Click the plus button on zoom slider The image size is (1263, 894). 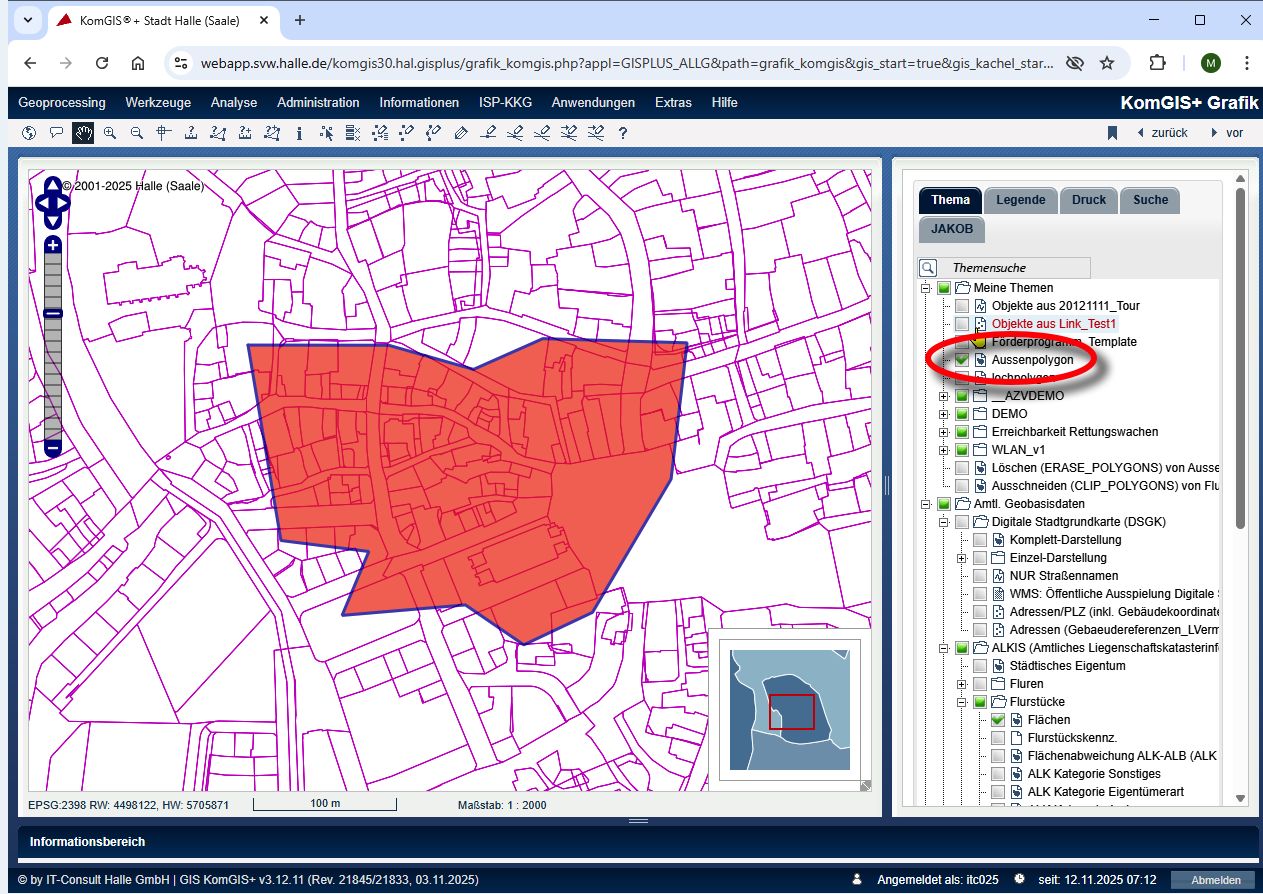(x=53, y=245)
